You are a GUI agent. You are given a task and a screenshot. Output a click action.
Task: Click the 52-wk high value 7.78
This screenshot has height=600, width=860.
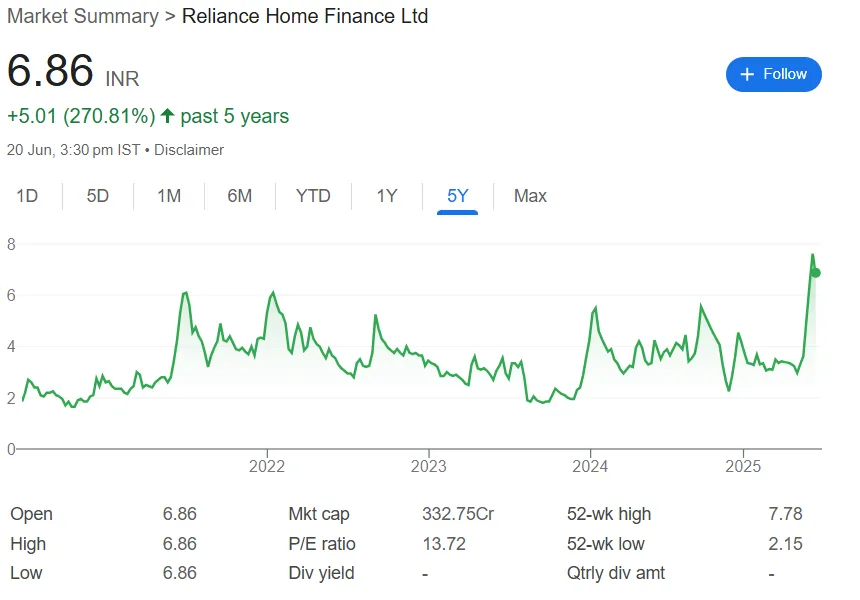tap(785, 514)
